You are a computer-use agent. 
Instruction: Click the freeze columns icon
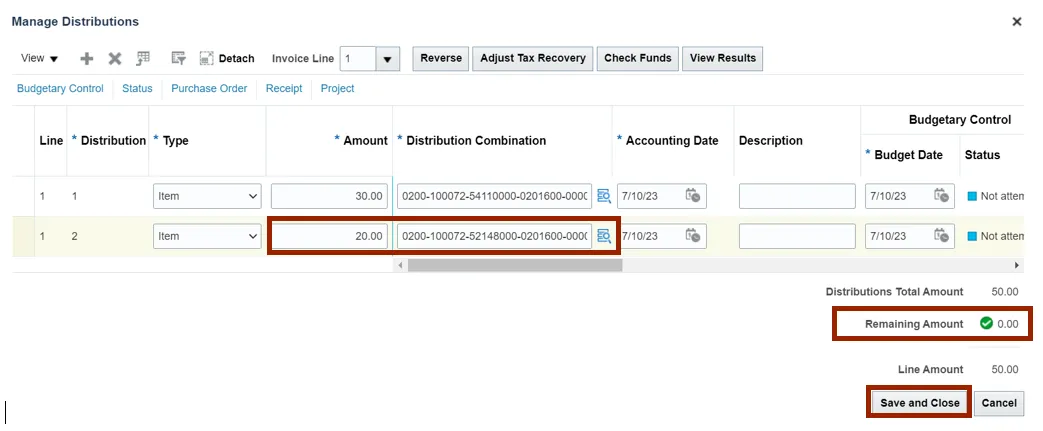point(143,59)
